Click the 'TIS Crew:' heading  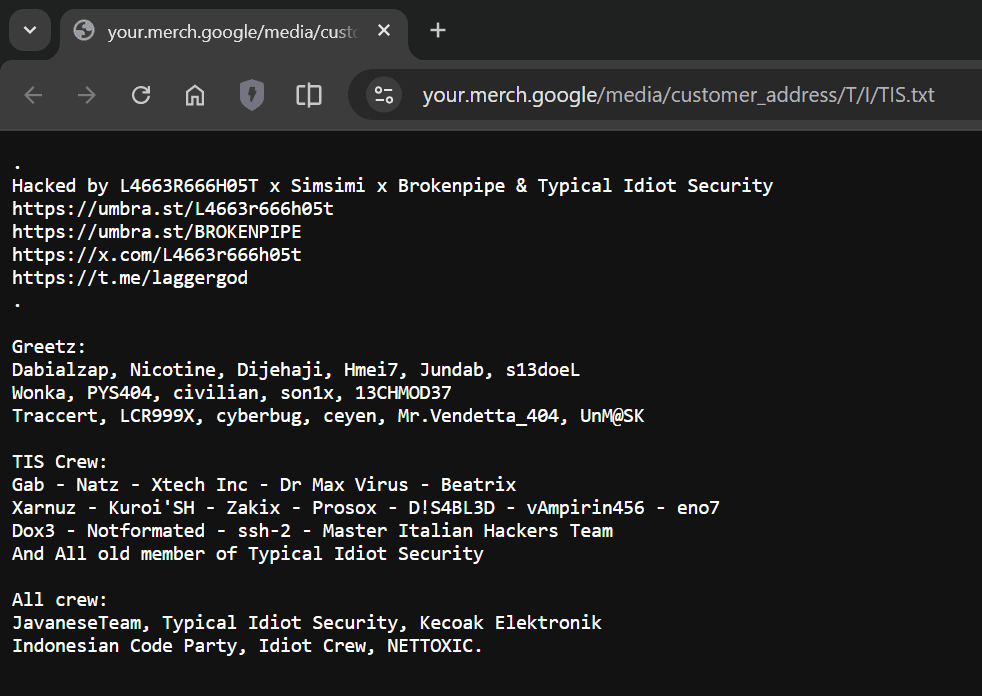tap(59, 462)
